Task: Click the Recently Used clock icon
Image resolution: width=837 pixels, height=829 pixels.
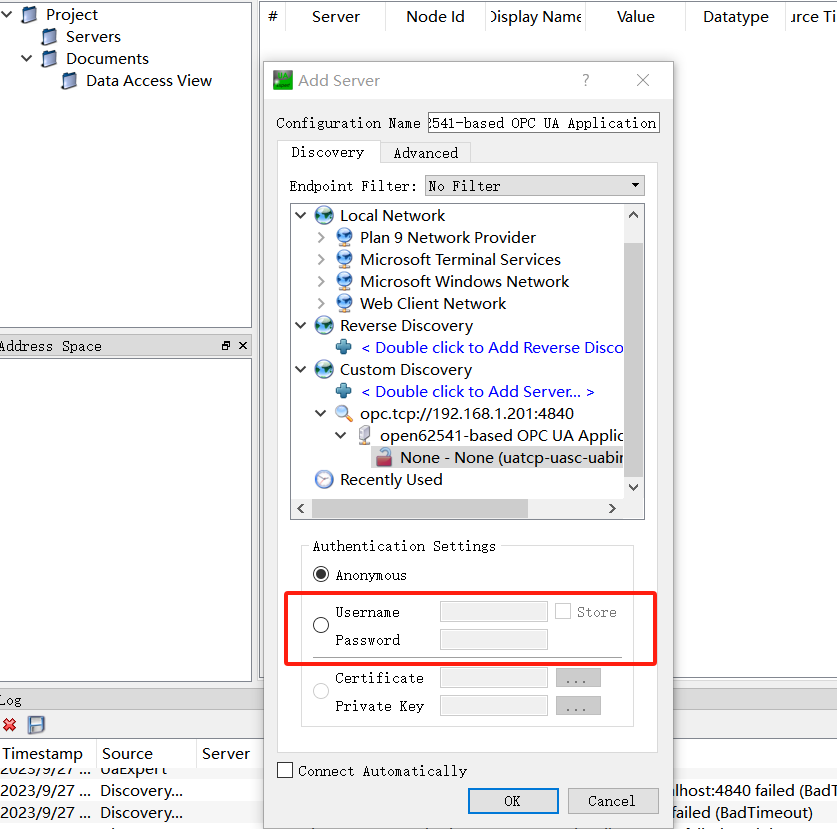Action: click(x=324, y=479)
